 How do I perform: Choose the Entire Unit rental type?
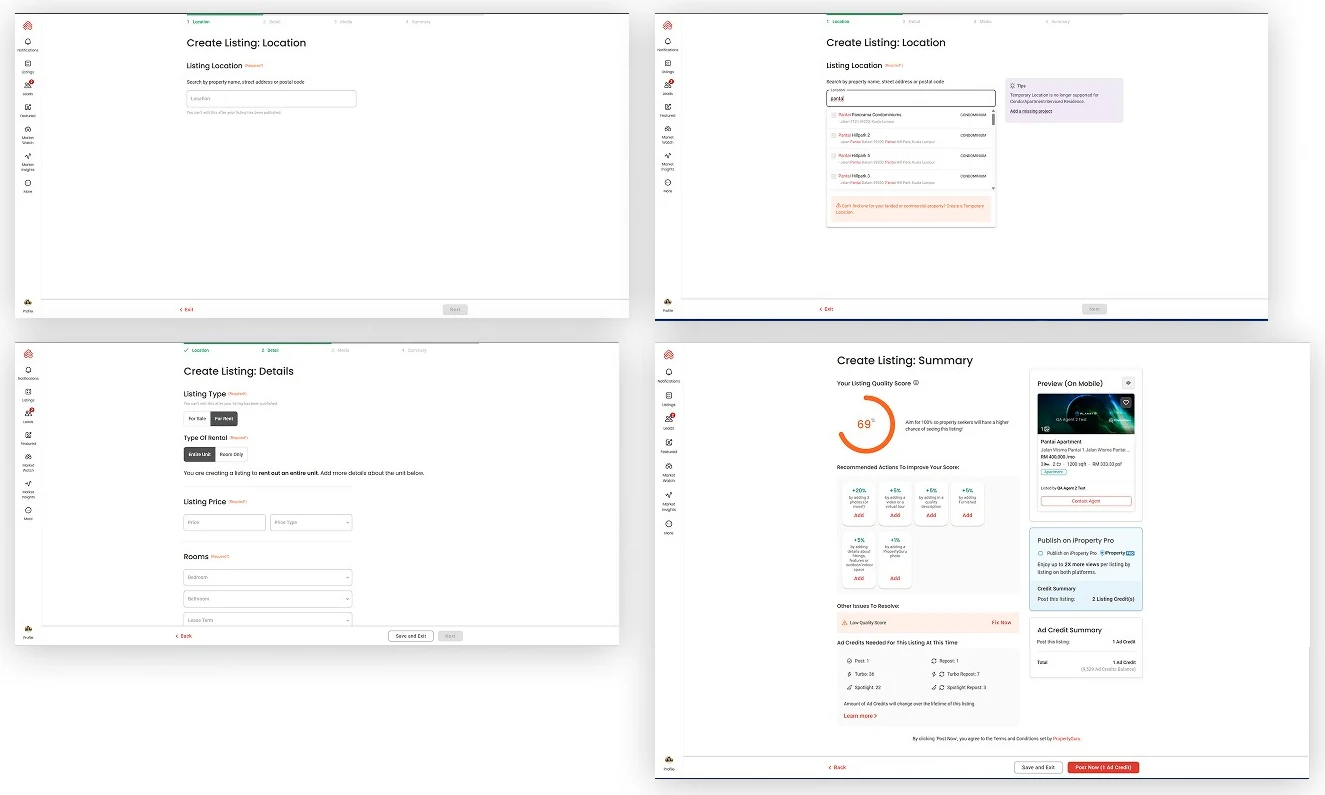(200, 454)
